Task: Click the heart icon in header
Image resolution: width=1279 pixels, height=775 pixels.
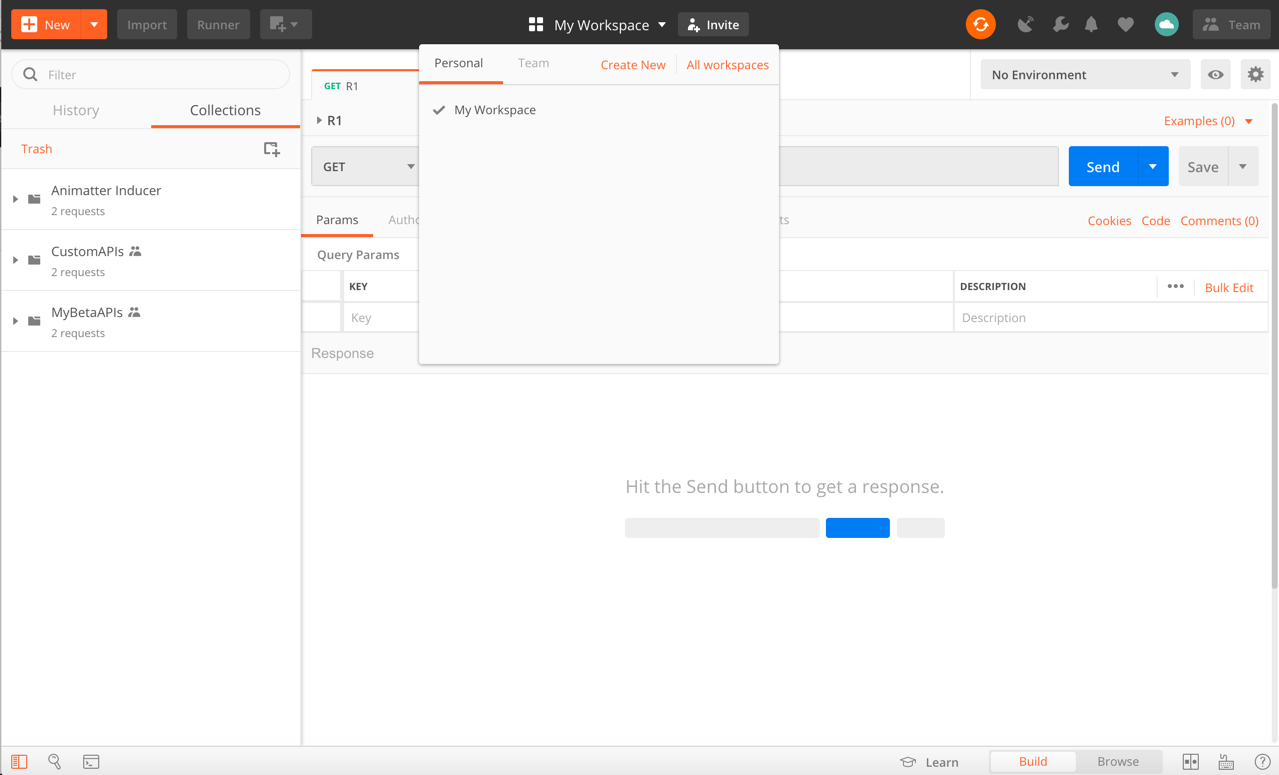Action: click(x=1126, y=25)
